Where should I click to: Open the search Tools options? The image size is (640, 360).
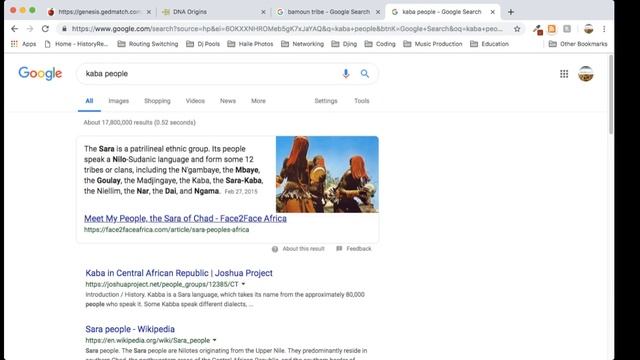pos(362,101)
